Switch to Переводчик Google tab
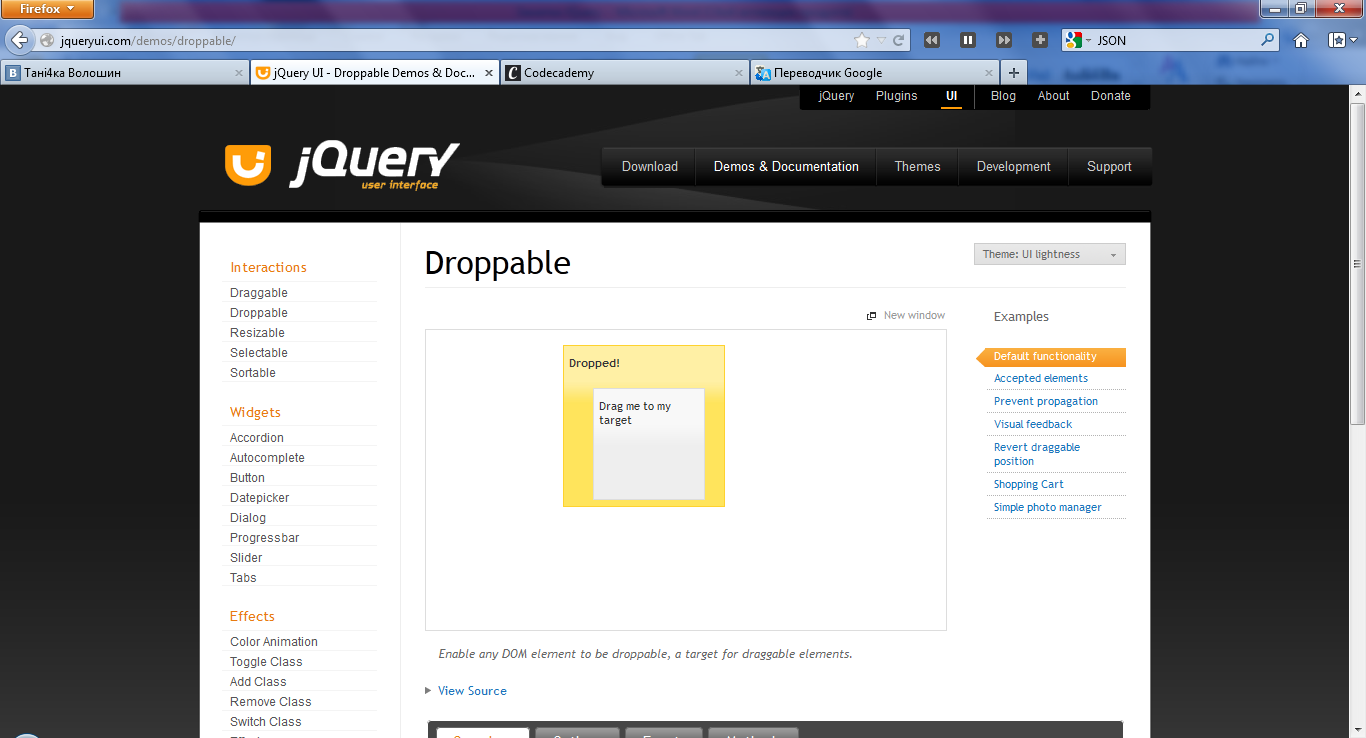 [875, 72]
